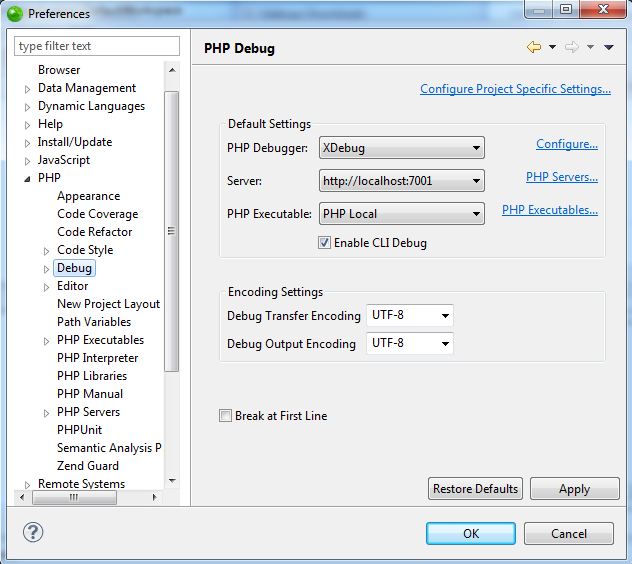The height and width of the screenshot is (564, 632).
Task: Disable the Enable CLI Debug checkbox
Action: coord(325,243)
